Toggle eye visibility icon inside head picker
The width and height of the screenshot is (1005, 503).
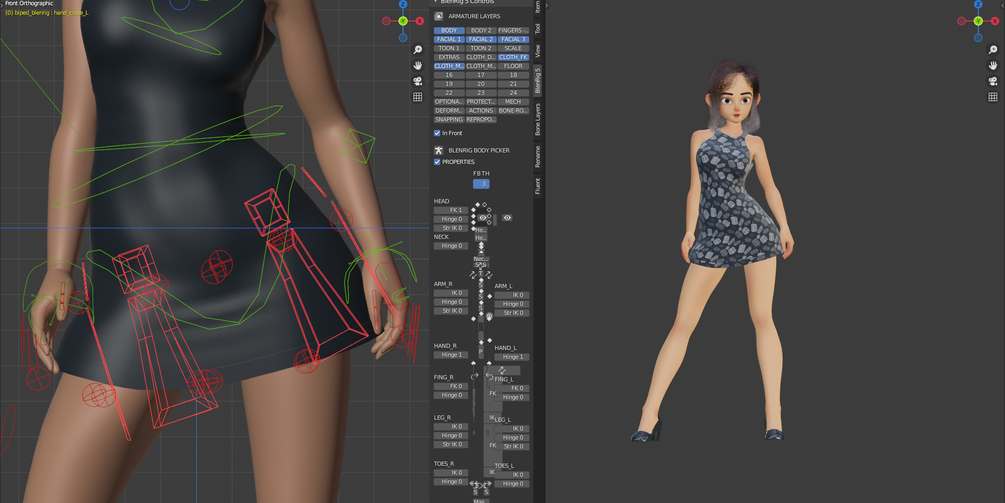point(483,218)
